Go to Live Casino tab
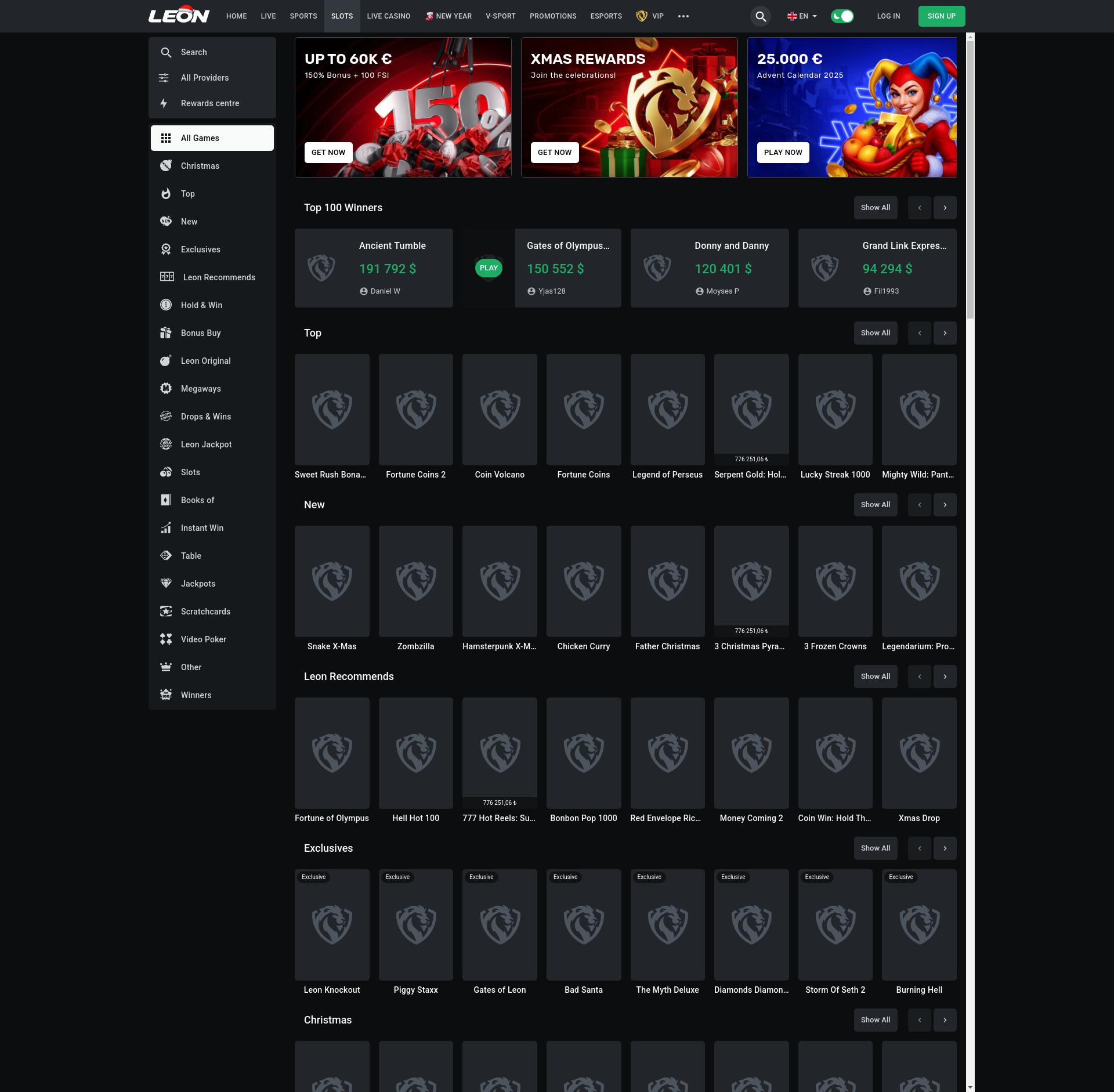 [388, 16]
